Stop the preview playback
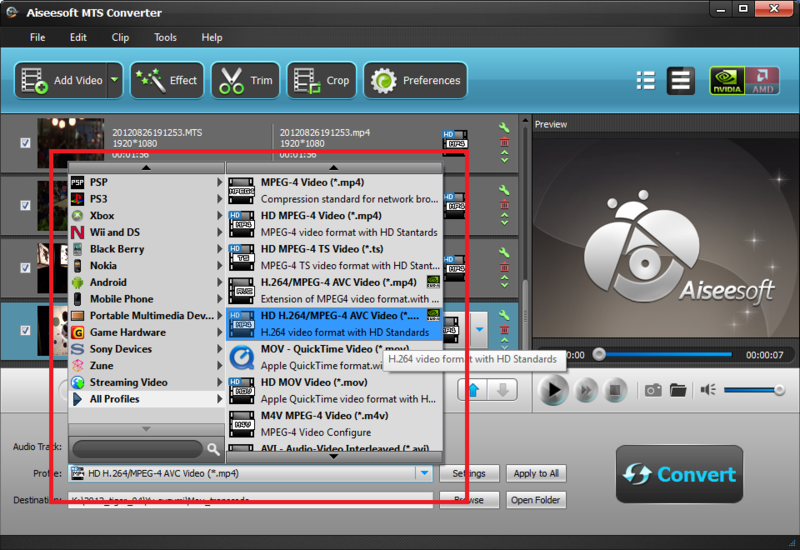Viewport: 800px width, 550px height. [x=615, y=391]
